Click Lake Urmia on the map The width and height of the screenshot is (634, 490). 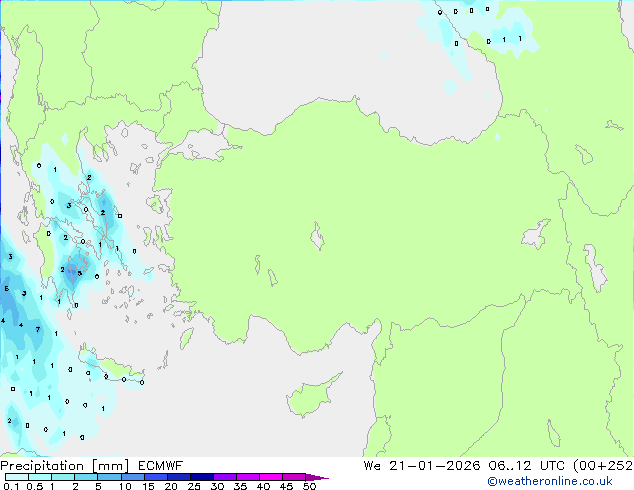coord(596,268)
